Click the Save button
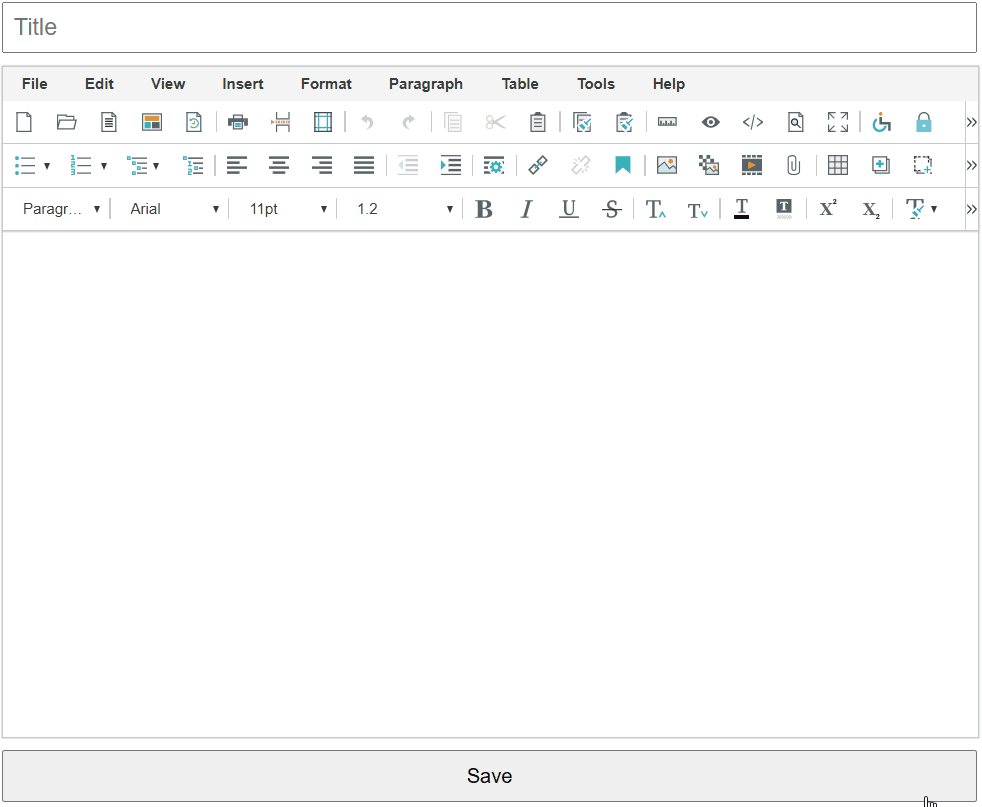Screen dimensions: 982x807 click(489, 776)
